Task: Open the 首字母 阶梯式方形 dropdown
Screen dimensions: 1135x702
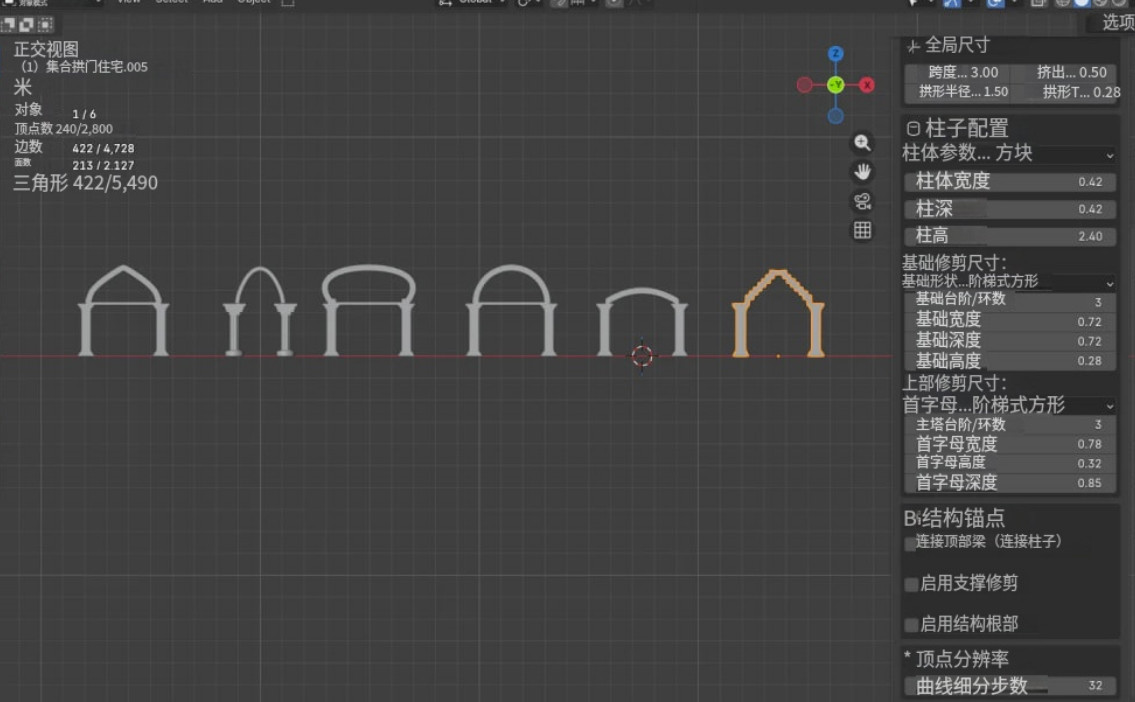Action: 1008,405
